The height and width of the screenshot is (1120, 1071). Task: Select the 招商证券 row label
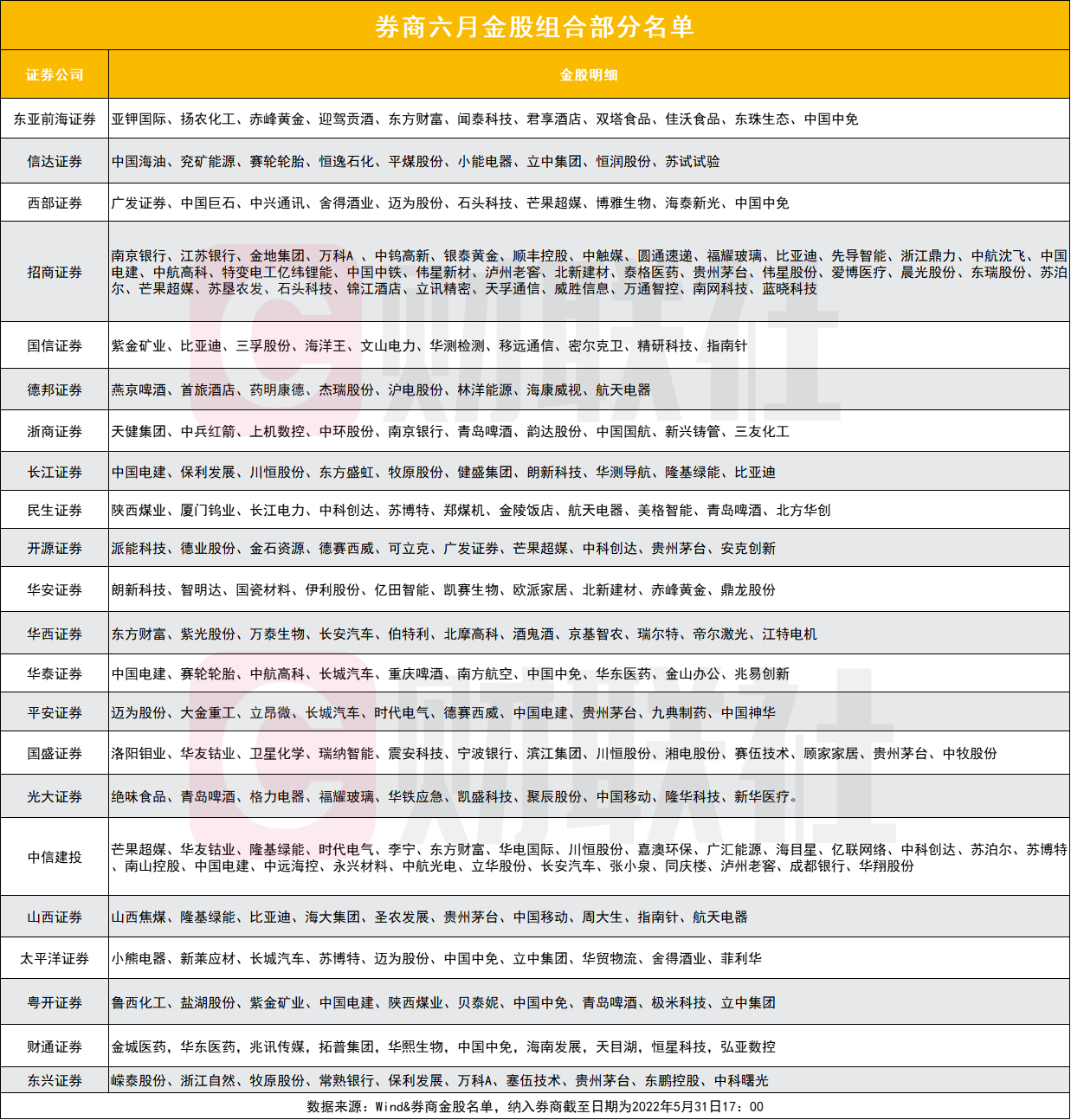(55, 272)
